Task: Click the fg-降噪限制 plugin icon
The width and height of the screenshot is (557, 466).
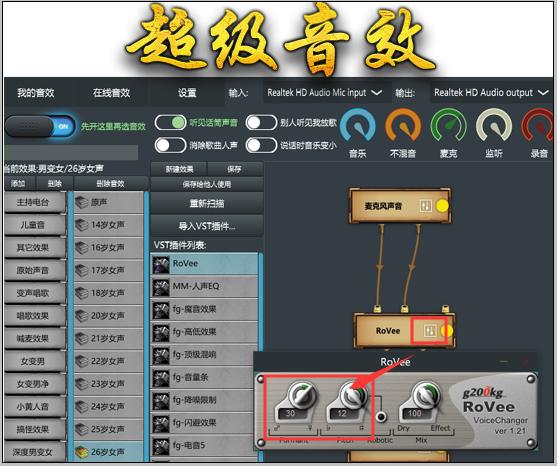Action: (x=161, y=401)
